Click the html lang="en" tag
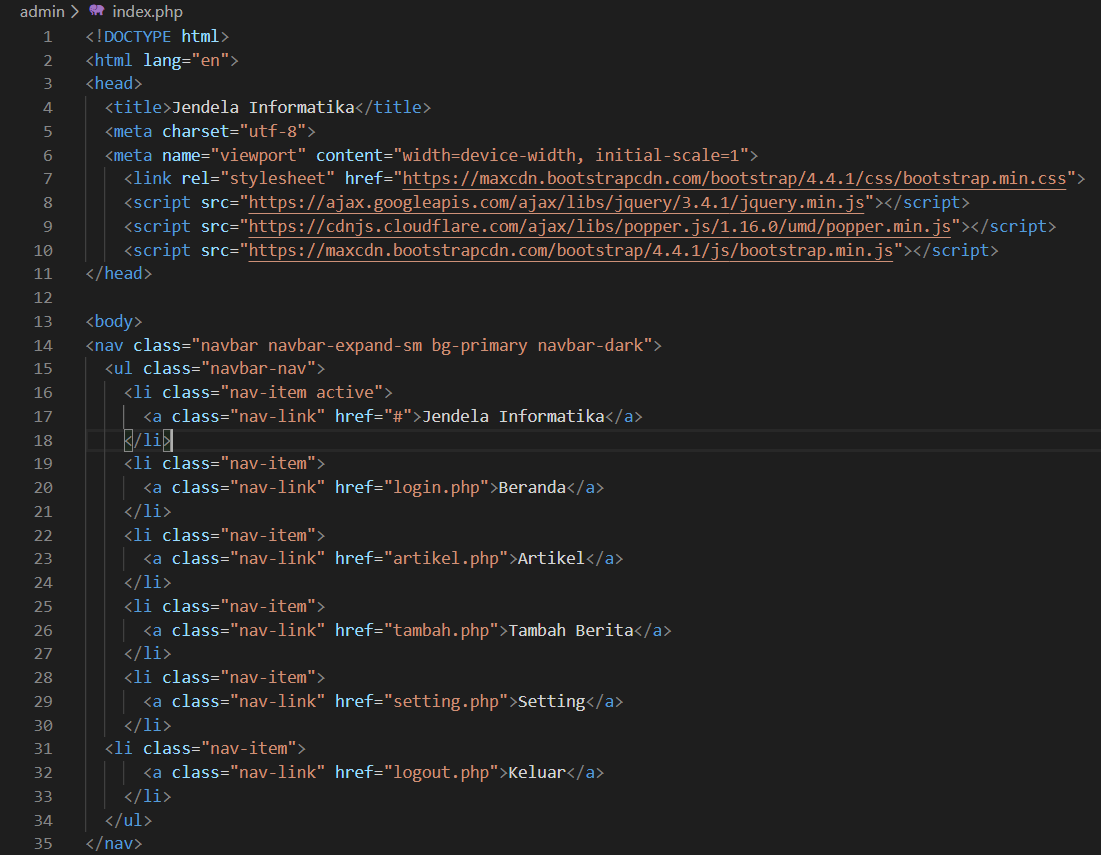The width and height of the screenshot is (1101, 855). pyautogui.click(x=162, y=60)
